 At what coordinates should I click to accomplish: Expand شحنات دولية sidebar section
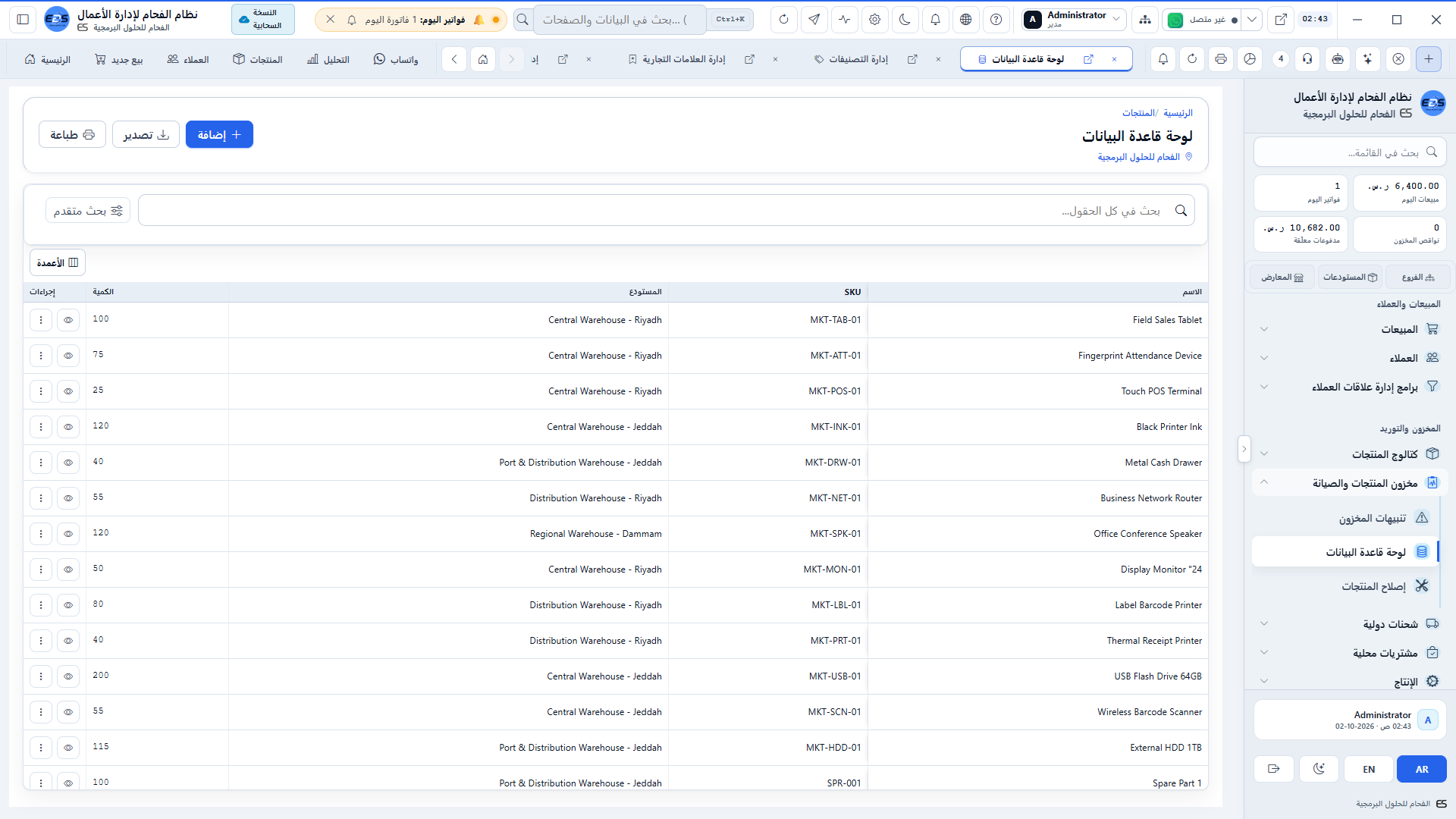(1349, 624)
